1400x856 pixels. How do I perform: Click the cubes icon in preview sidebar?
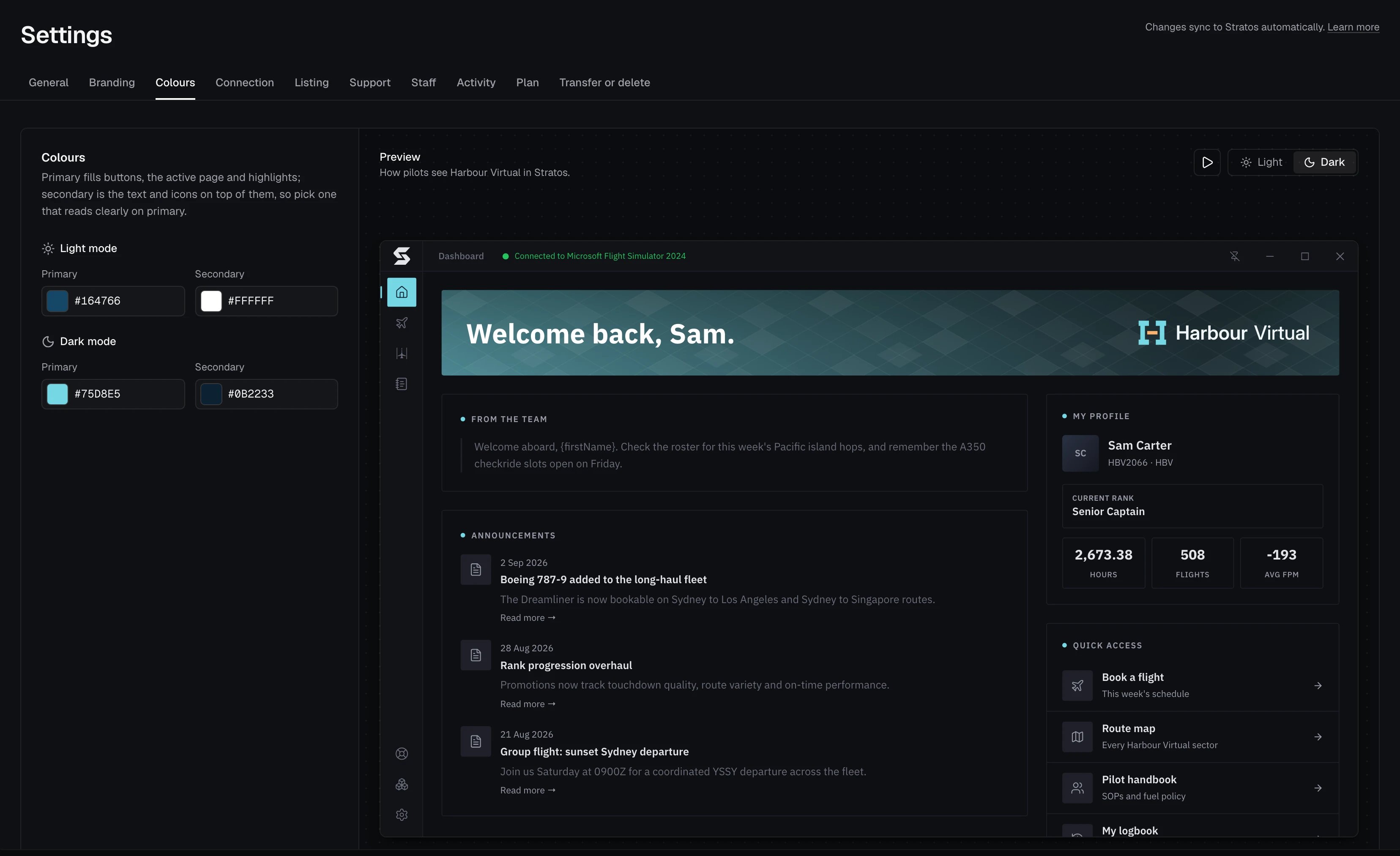402,785
